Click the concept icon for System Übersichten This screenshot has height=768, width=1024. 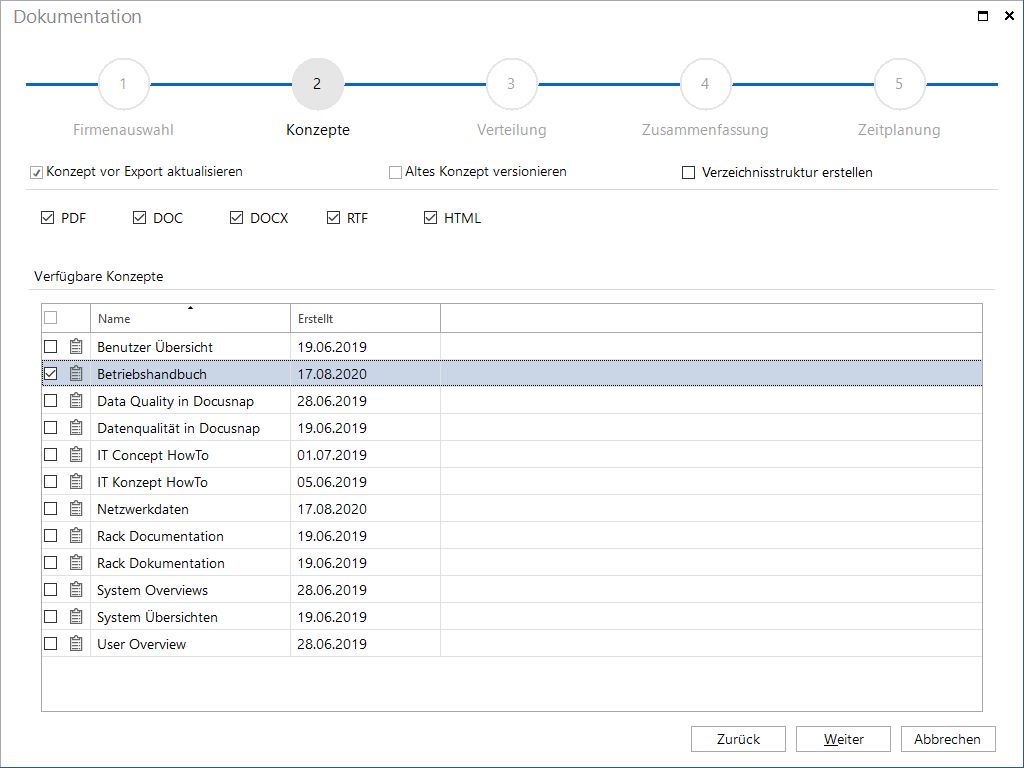(76, 616)
